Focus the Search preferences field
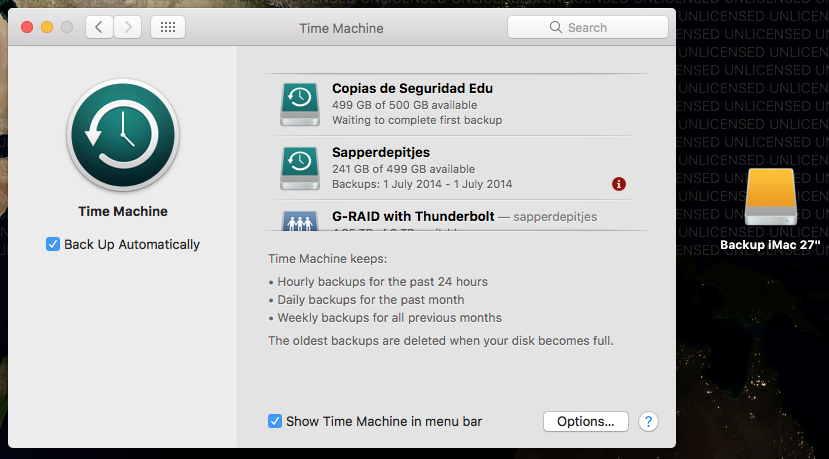The image size is (829, 459). (x=588, y=27)
